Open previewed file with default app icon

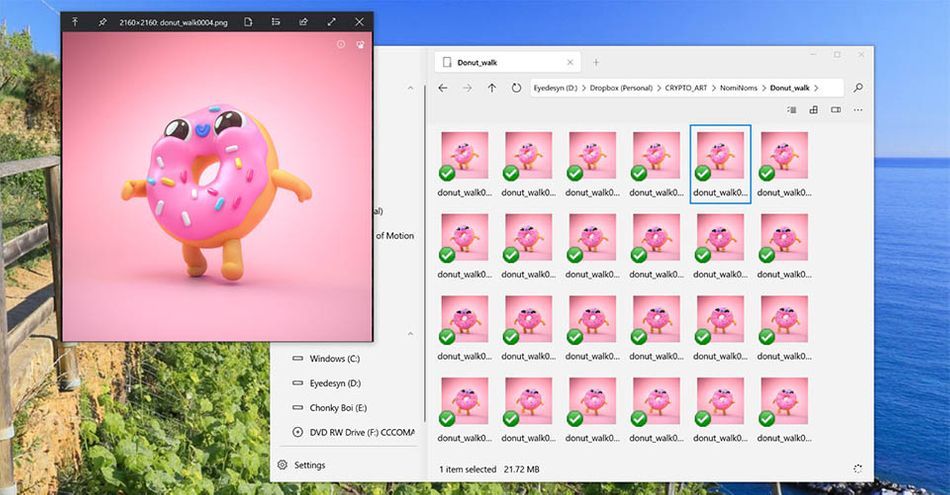coord(248,22)
